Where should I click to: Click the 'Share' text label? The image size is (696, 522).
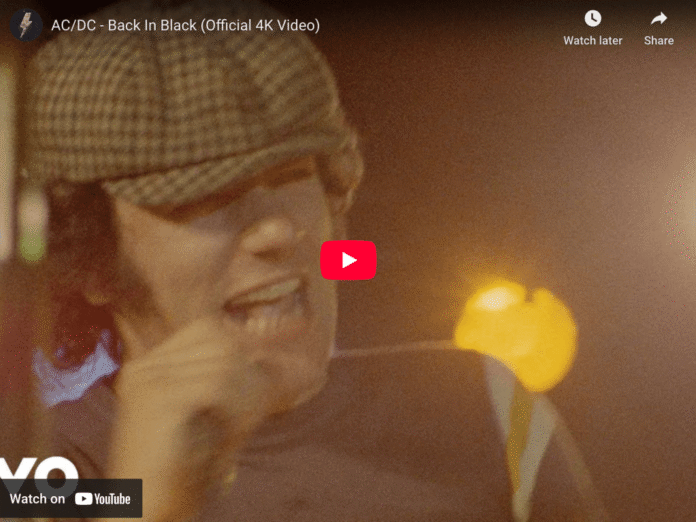pos(659,40)
